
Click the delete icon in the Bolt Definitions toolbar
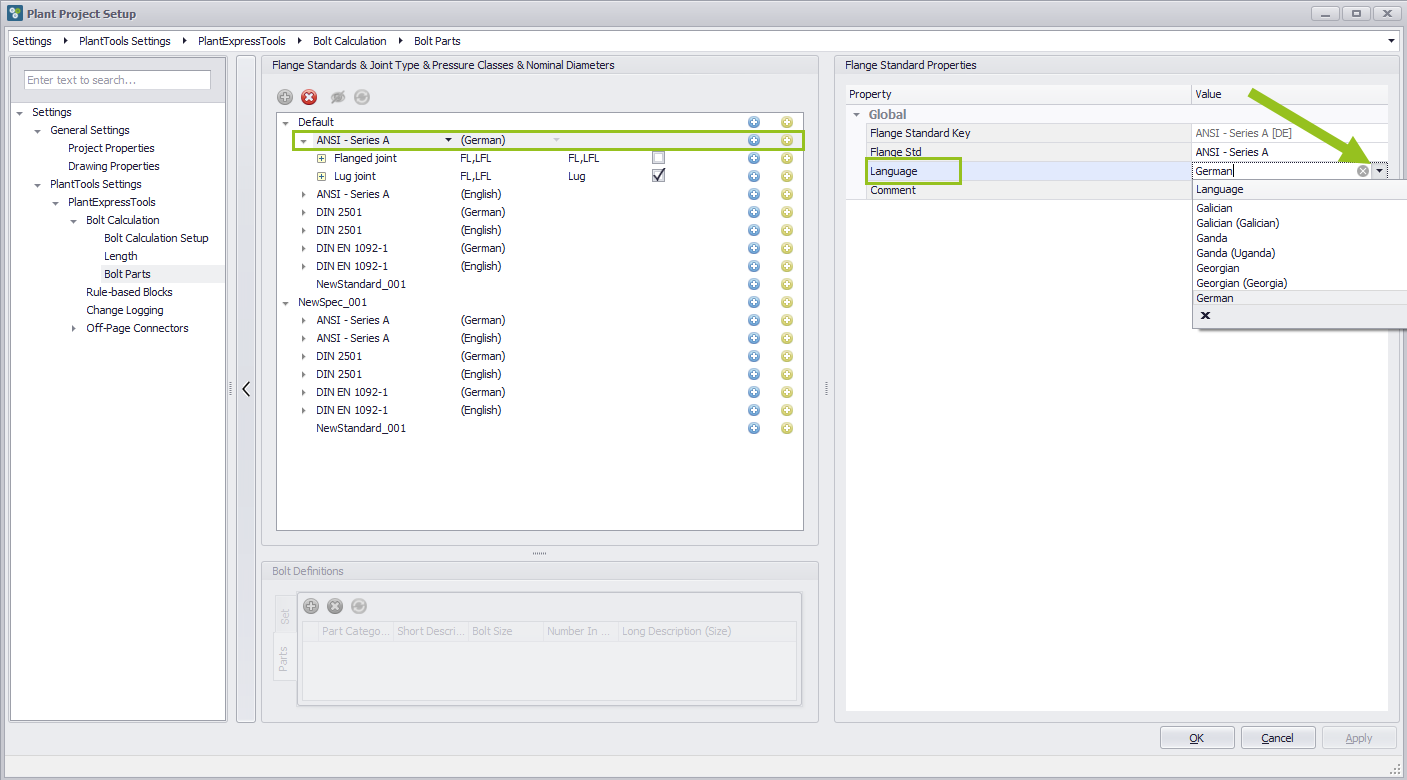click(335, 606)
